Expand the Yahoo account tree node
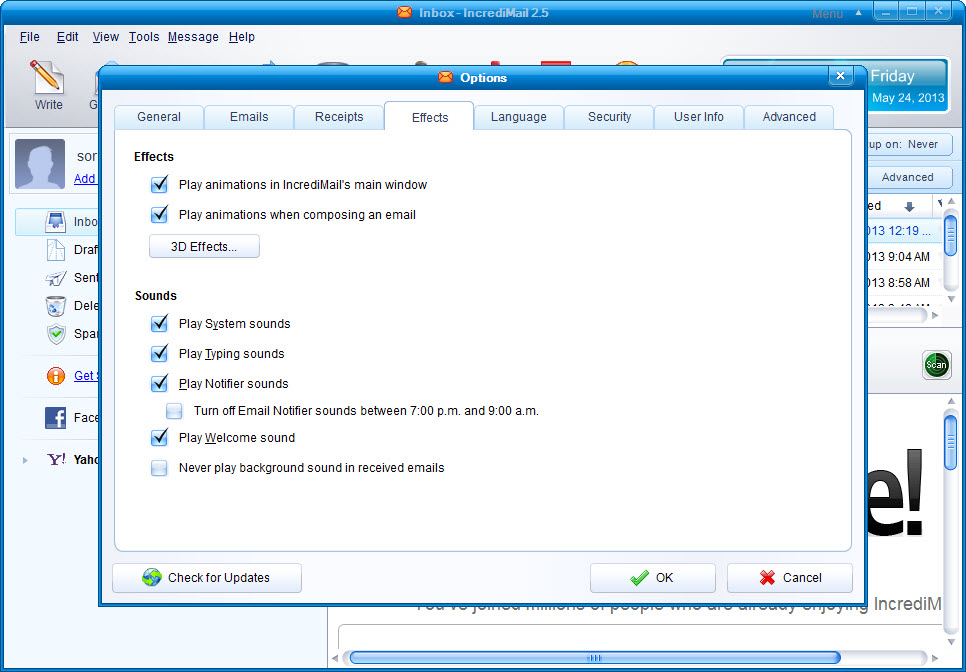The height and width of the screenshot is (672, 966). click(x=26, y=461)
